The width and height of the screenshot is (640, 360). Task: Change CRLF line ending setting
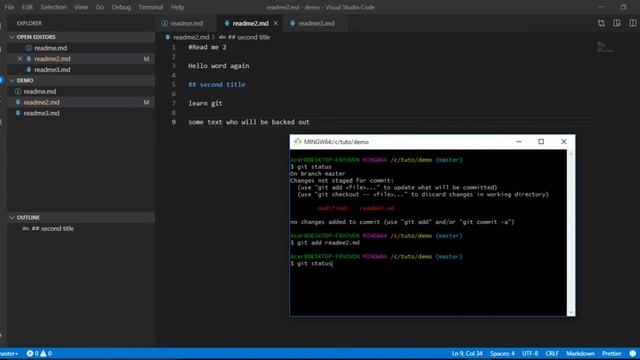pyautogui.click(x=552, y=353)
